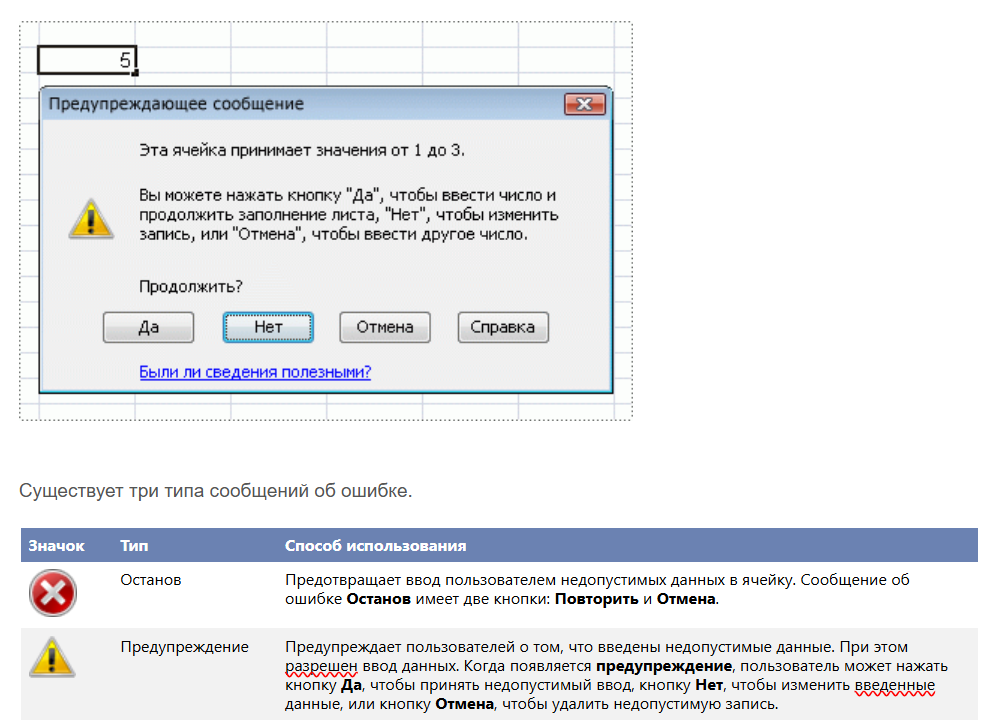Select the spreadsheet cell containing 5
This screenshot has width=993, height=721.
86,60
